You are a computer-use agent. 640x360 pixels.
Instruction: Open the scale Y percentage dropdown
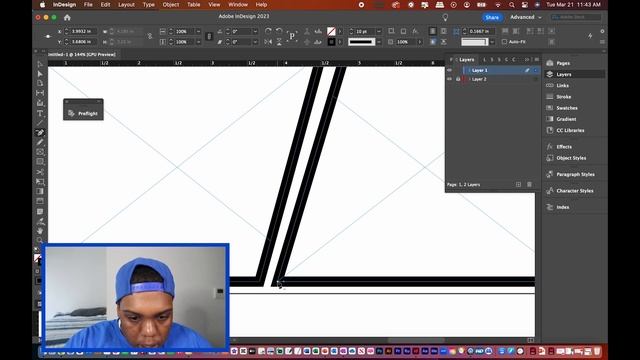click(199, 42)
